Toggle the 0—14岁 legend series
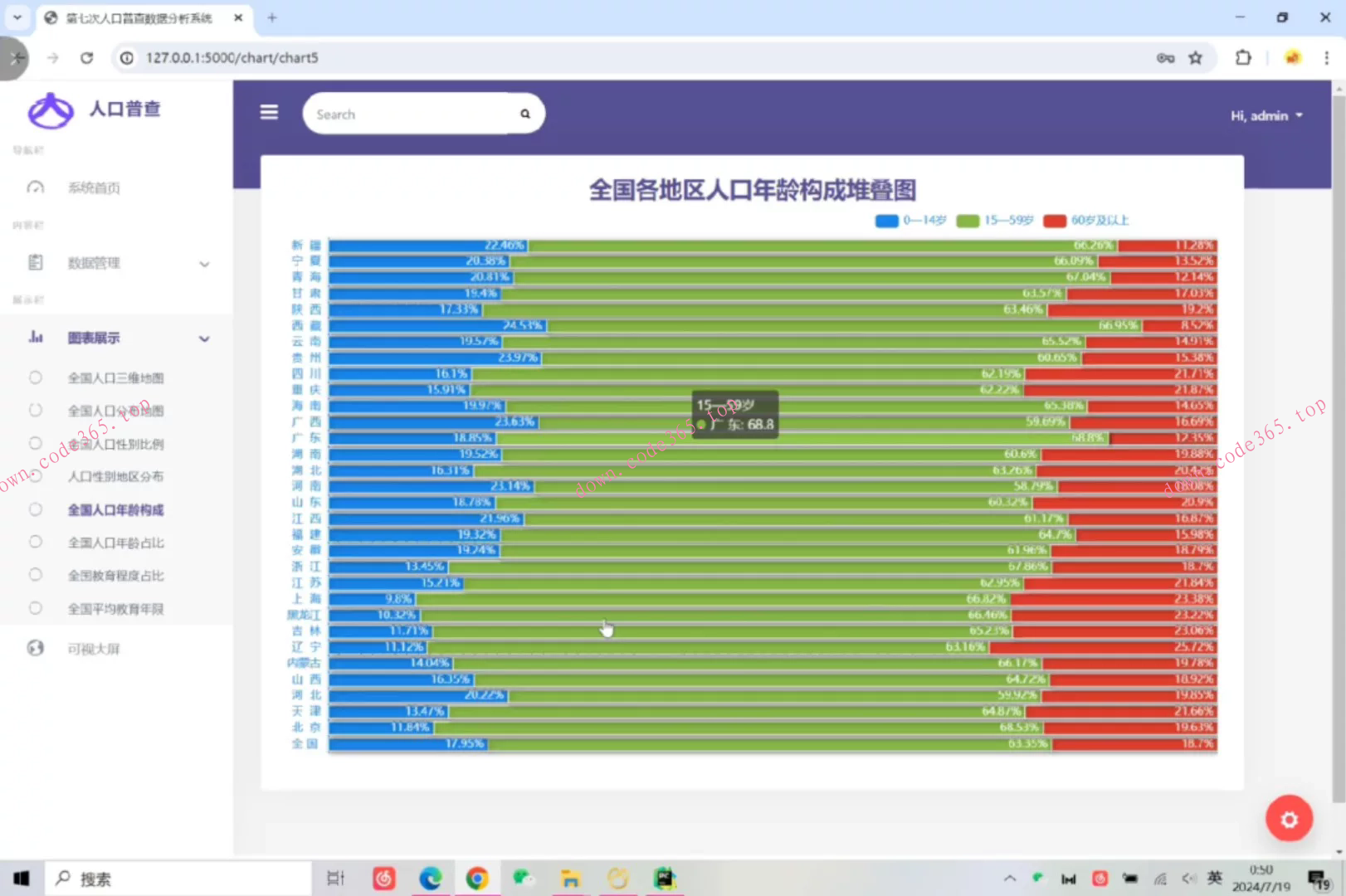The image size is (1346, 896). pyautogui.click(x=910, y=221)
